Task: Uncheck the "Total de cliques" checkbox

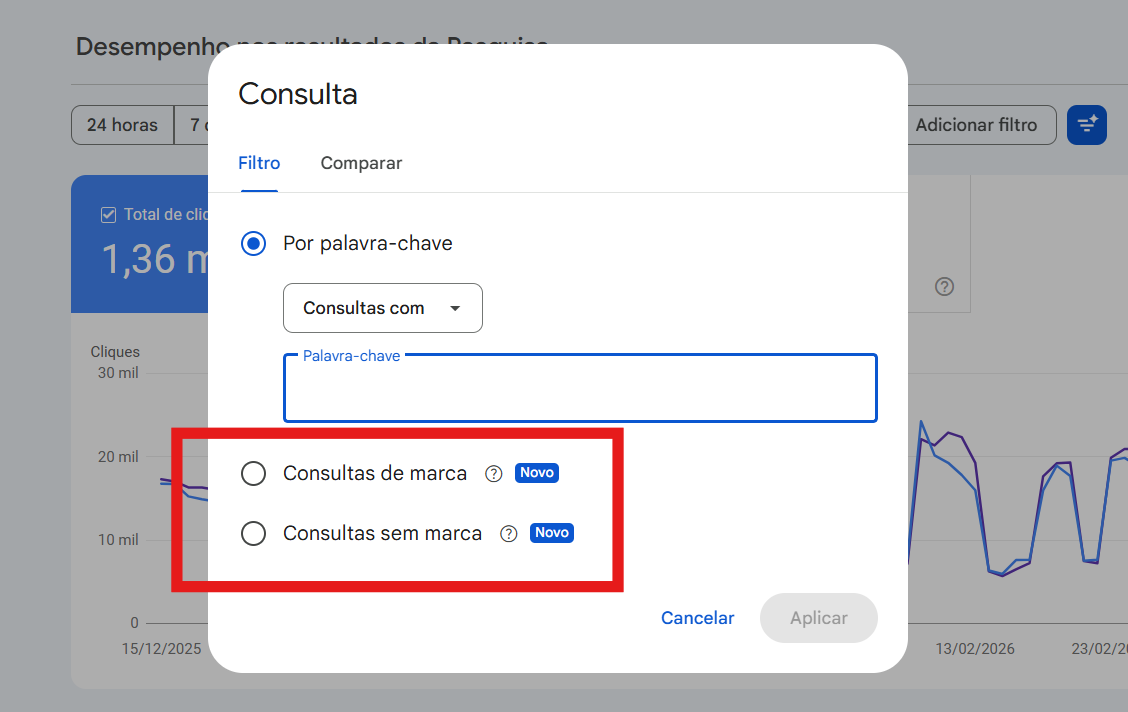Action: point(107,214)
